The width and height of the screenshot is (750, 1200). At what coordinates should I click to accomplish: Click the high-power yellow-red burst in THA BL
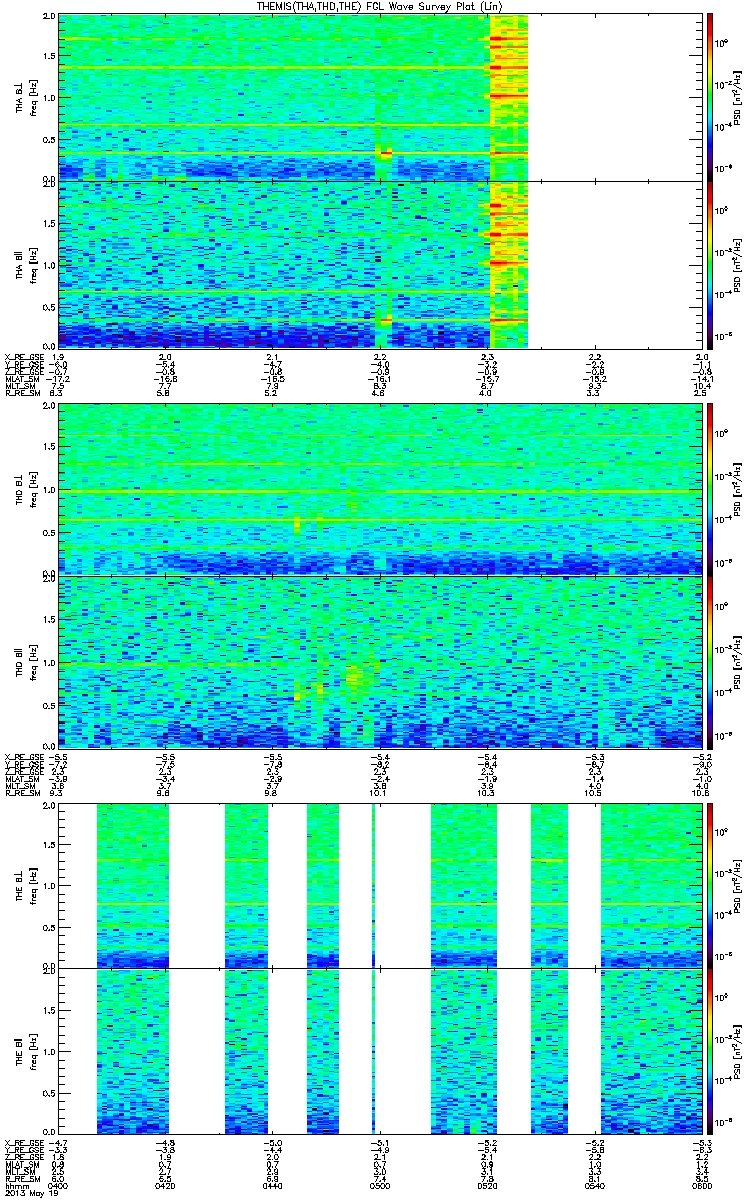tap(508, 97)
